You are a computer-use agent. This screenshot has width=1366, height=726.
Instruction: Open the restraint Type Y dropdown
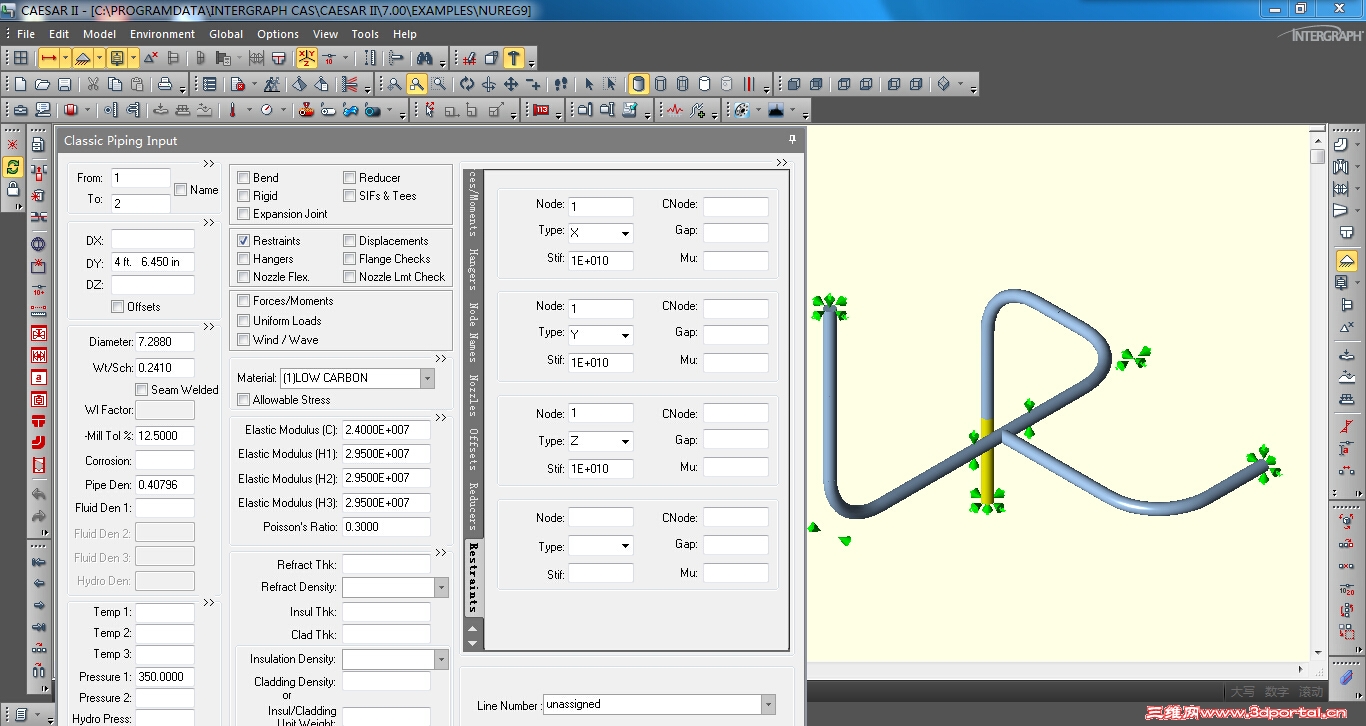pos(625,336)
